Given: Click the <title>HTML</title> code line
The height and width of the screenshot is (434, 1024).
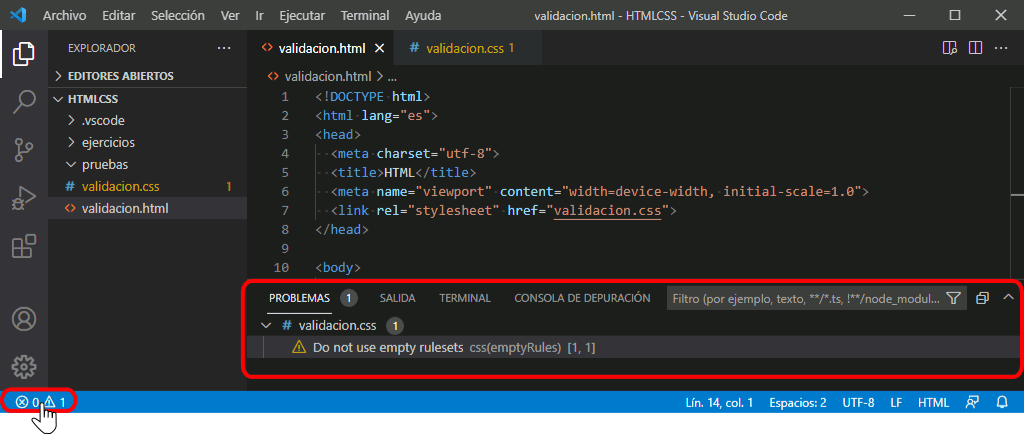Looking at the screenshot, I should [x=404, y=173].
